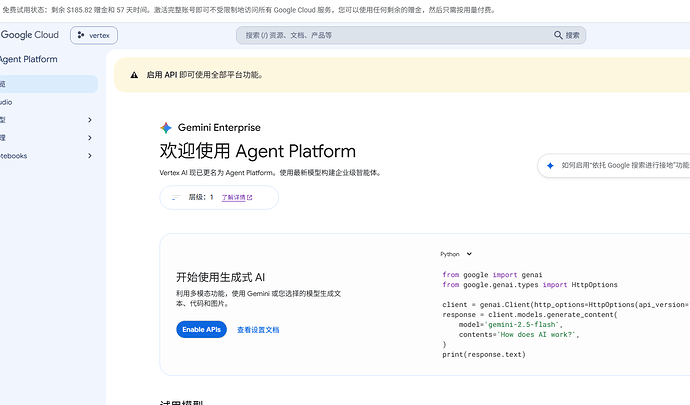Click the 开始使用生成式 AI heading
Viewport: 690px width, 405px height.
pyautogui.click(x=220, y=277)
